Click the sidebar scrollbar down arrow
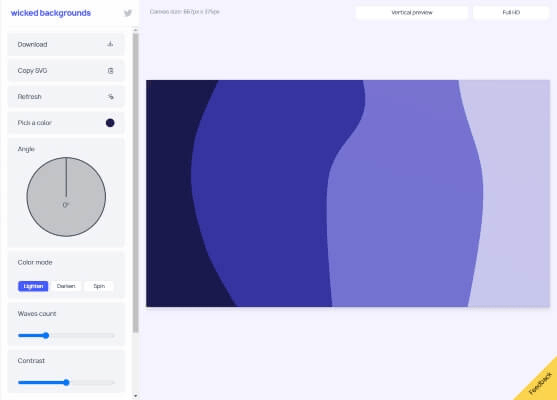 135,396
